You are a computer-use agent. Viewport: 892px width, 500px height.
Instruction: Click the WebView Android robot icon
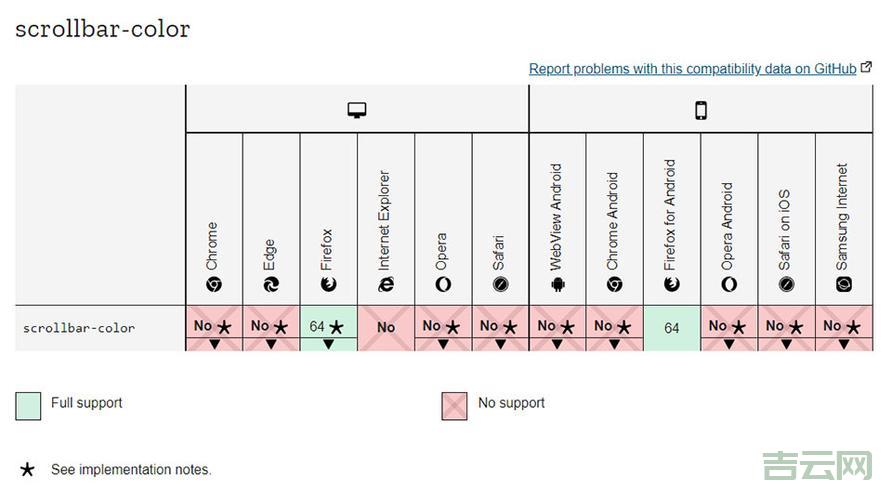pos(557,285)
